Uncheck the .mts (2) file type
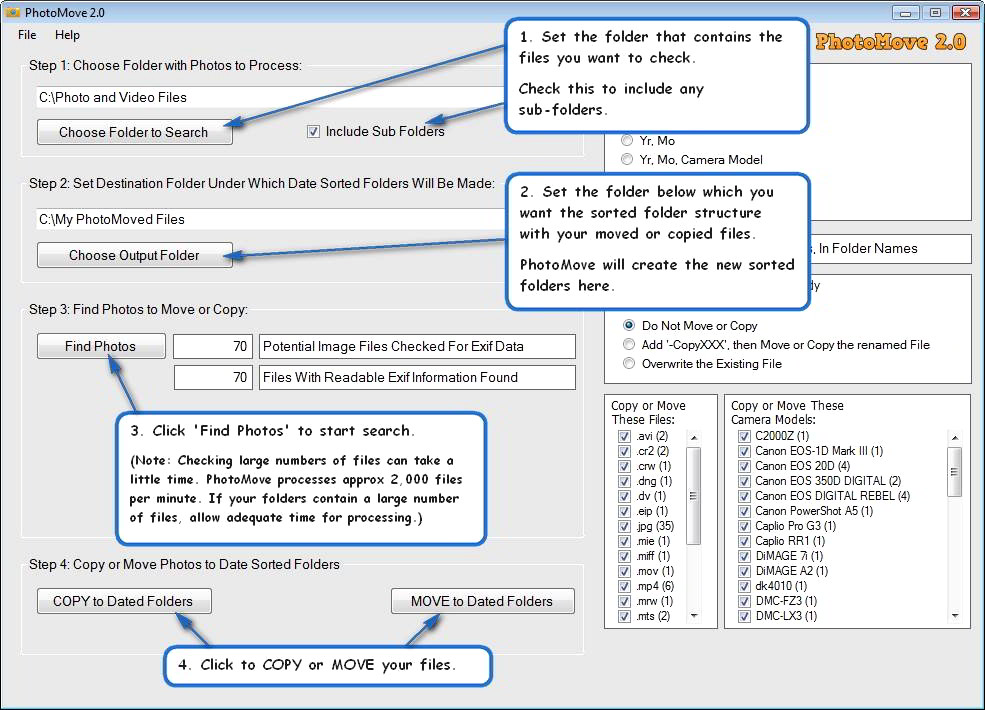The image size is (985, 710). click(x=624, y=616)
